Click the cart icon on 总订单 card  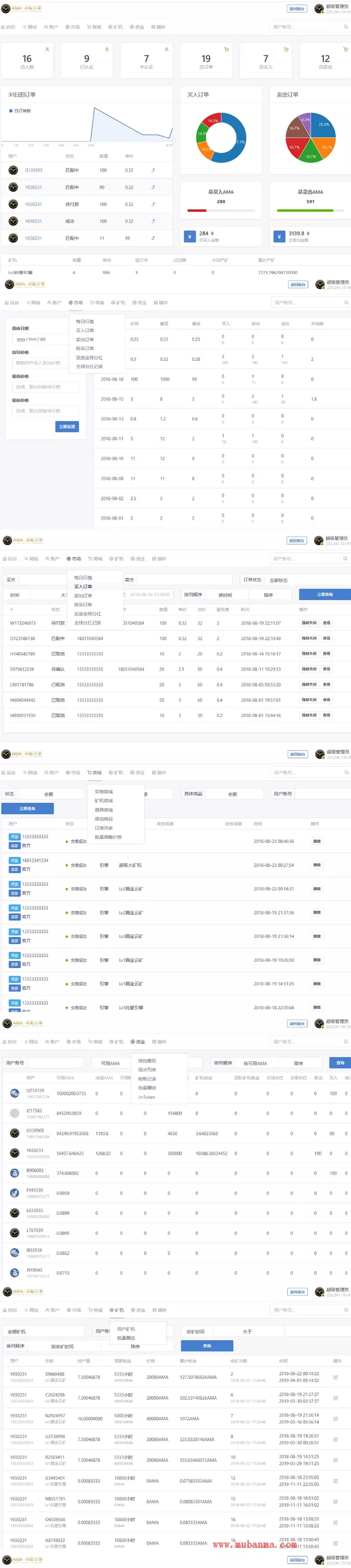tap(226, 49)
